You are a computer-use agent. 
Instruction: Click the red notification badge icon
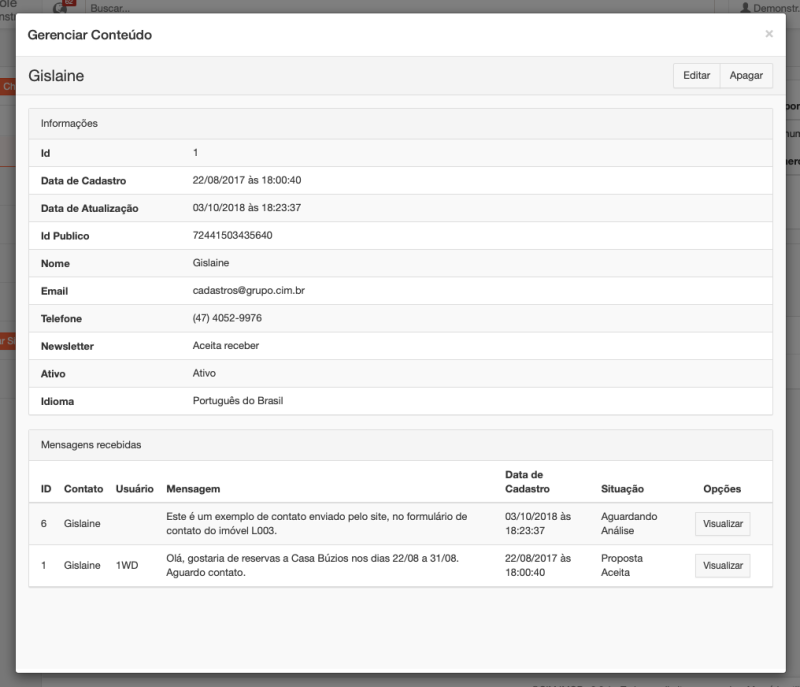pos(68,4)
